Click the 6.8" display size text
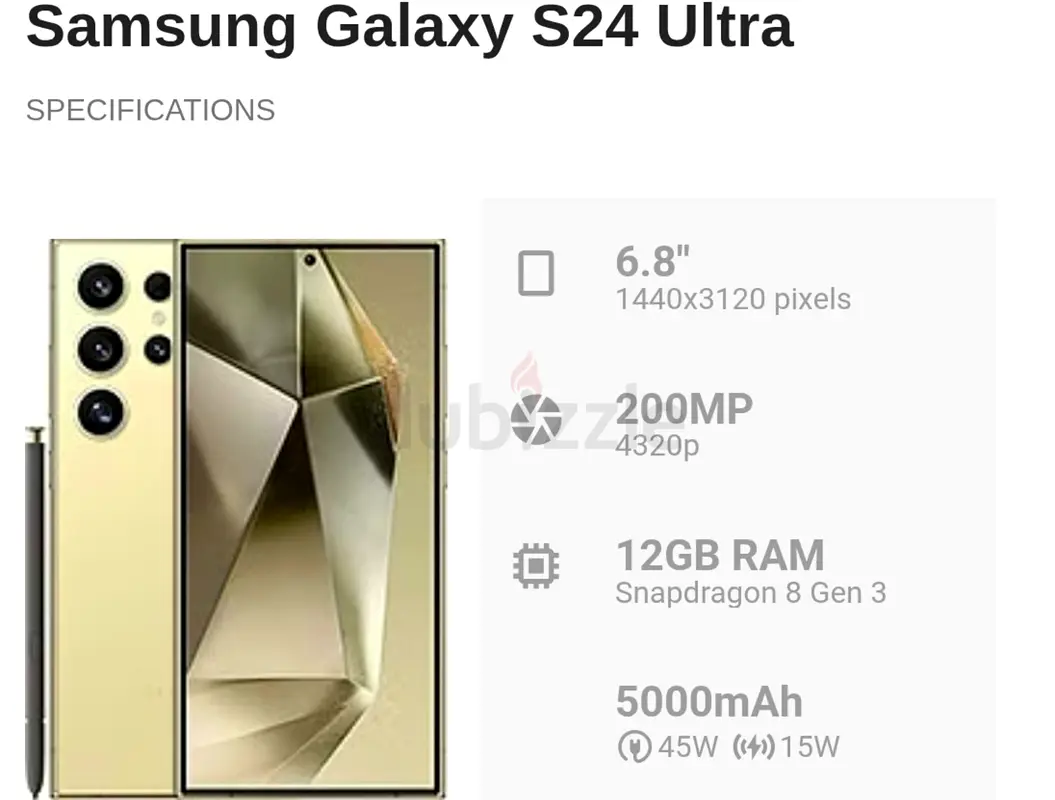This screenshot has height=800, width=1055. point(653,262)
